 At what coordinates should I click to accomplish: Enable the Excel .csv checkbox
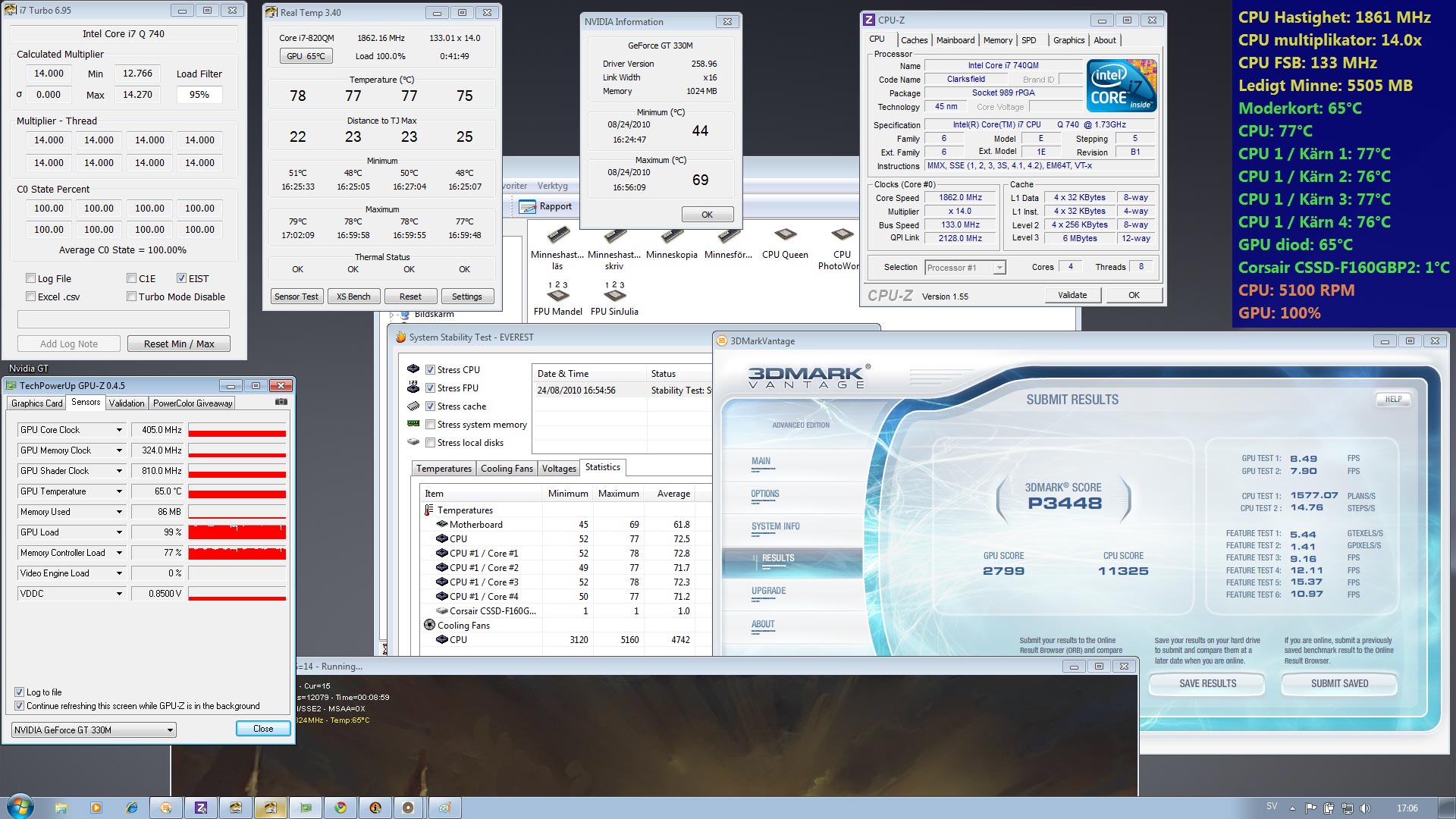tap(31, 297)
